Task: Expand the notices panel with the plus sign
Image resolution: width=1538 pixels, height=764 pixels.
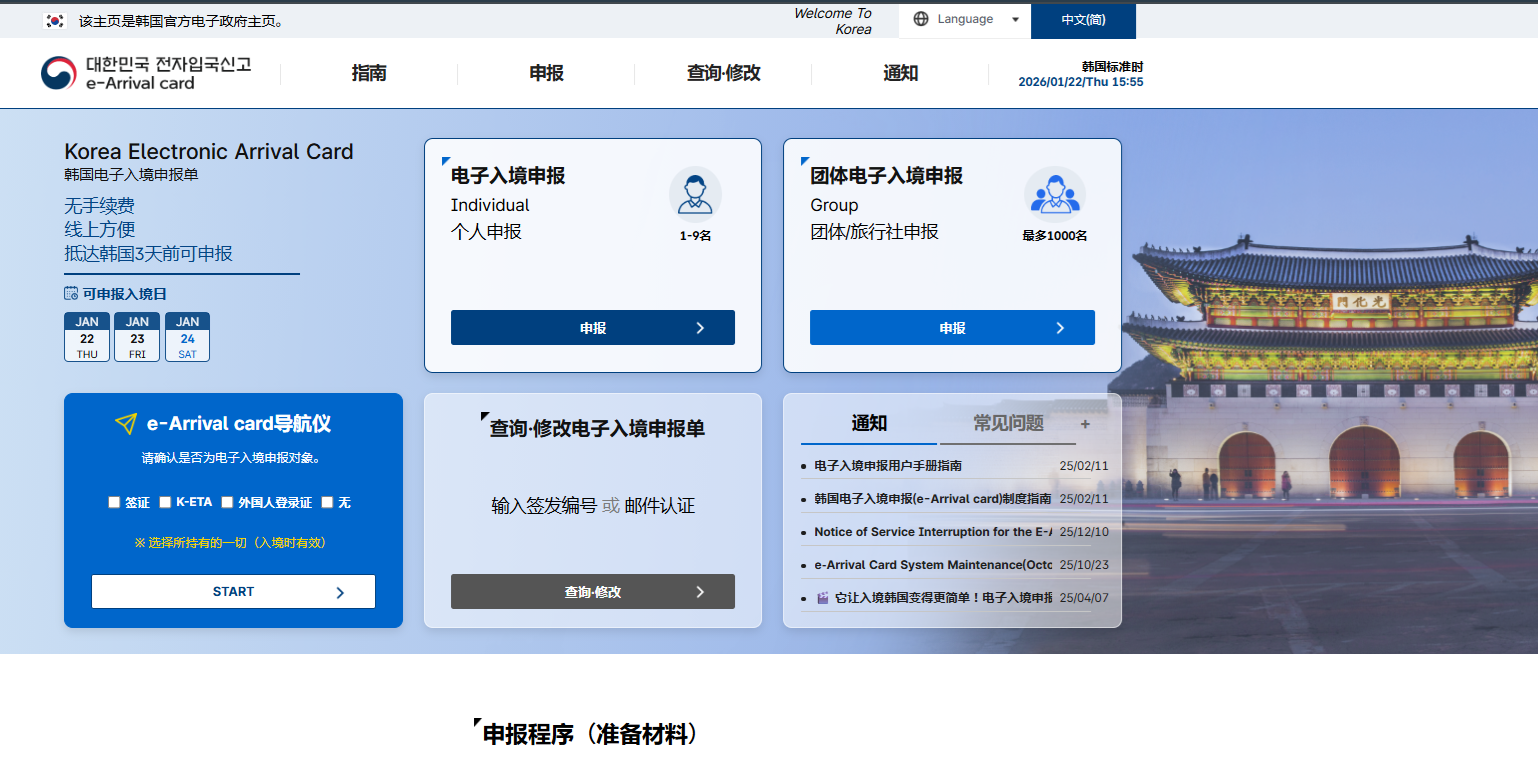Action: [1085, 424]
